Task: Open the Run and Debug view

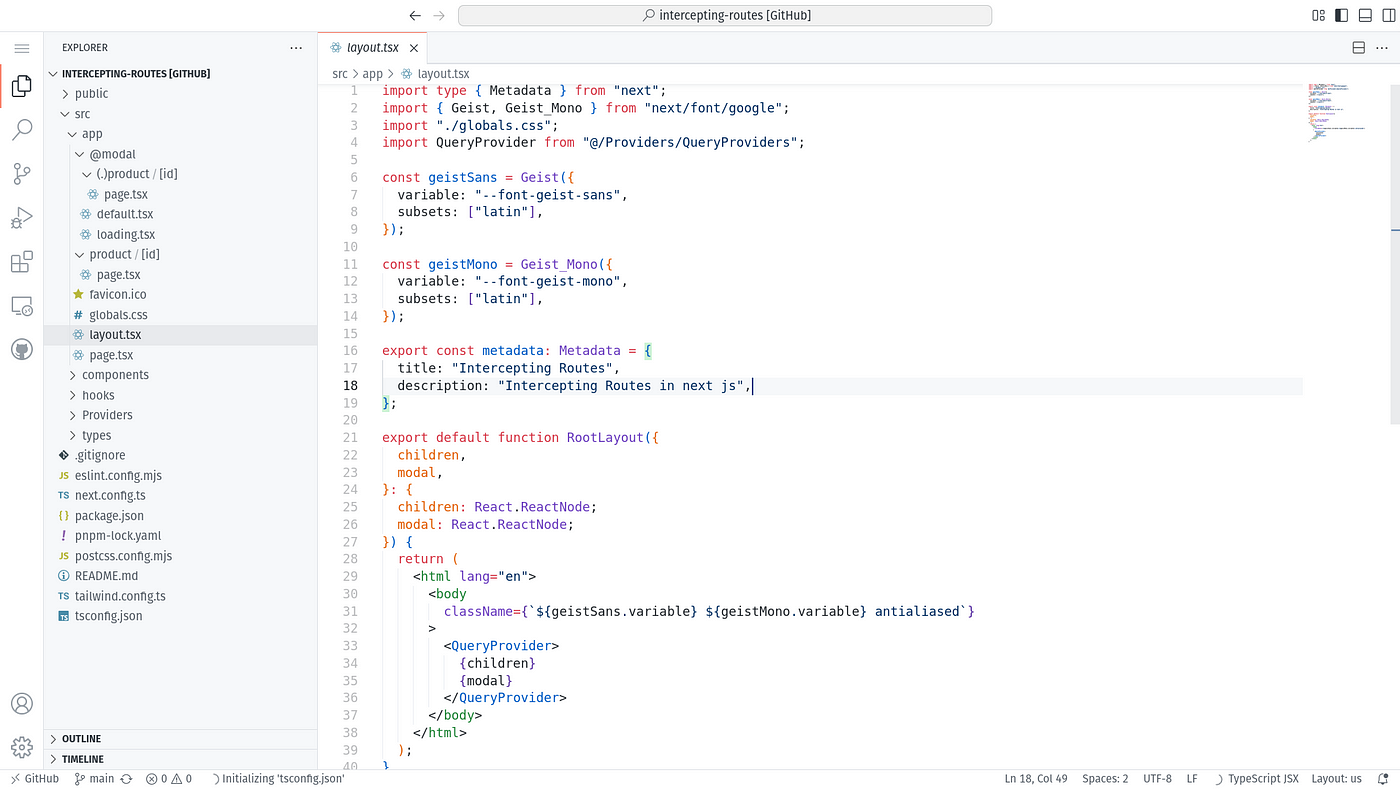Action: [21, 218]
